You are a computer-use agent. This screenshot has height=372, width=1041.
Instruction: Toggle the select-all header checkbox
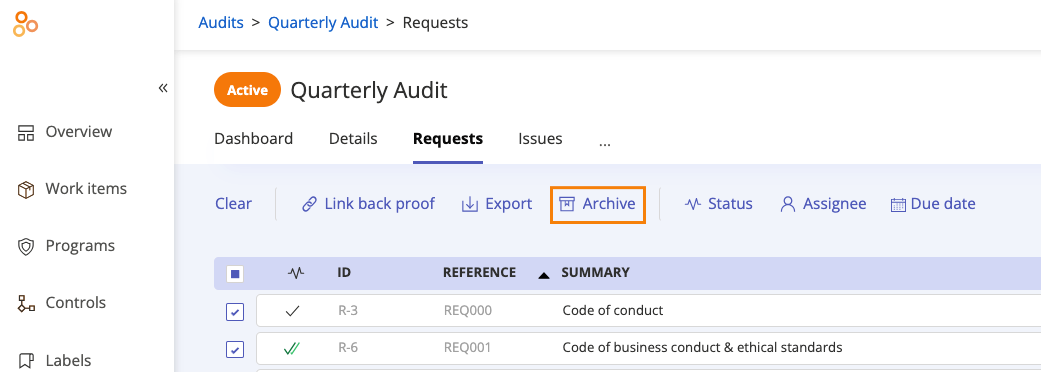(x=235, y=273)
